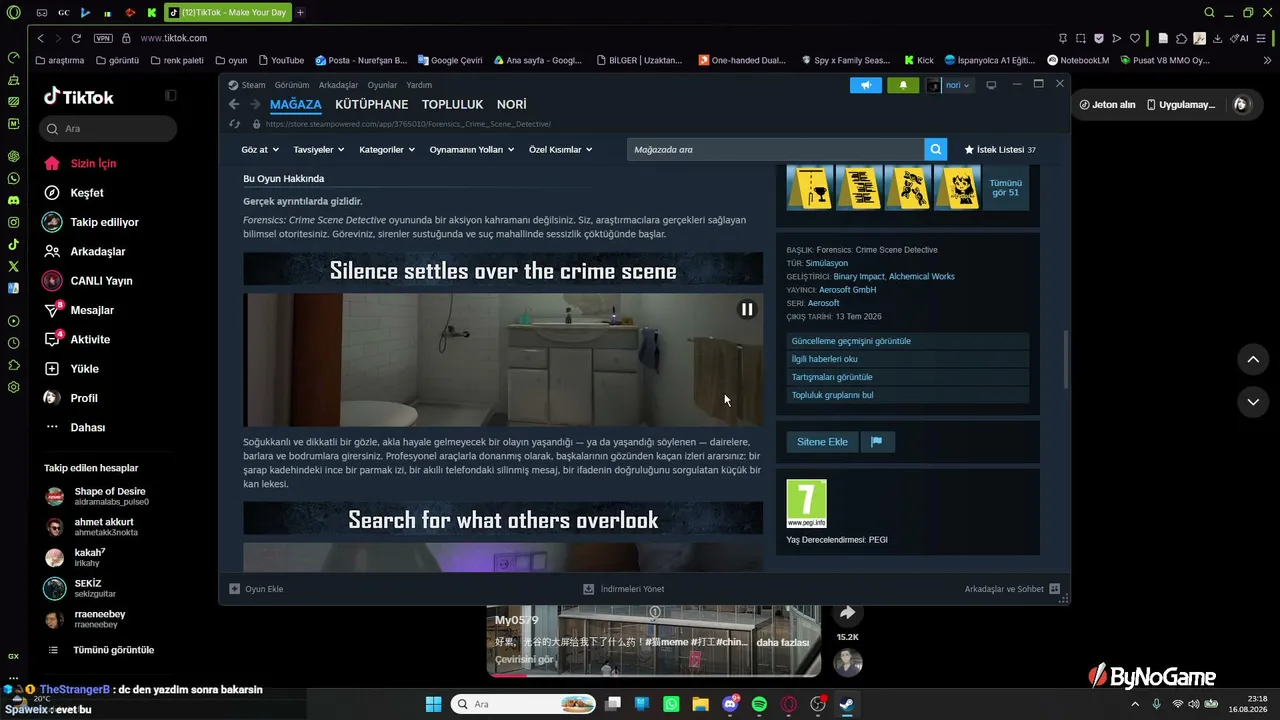Open WhatsApp from the taskbar

pos(671,704)
